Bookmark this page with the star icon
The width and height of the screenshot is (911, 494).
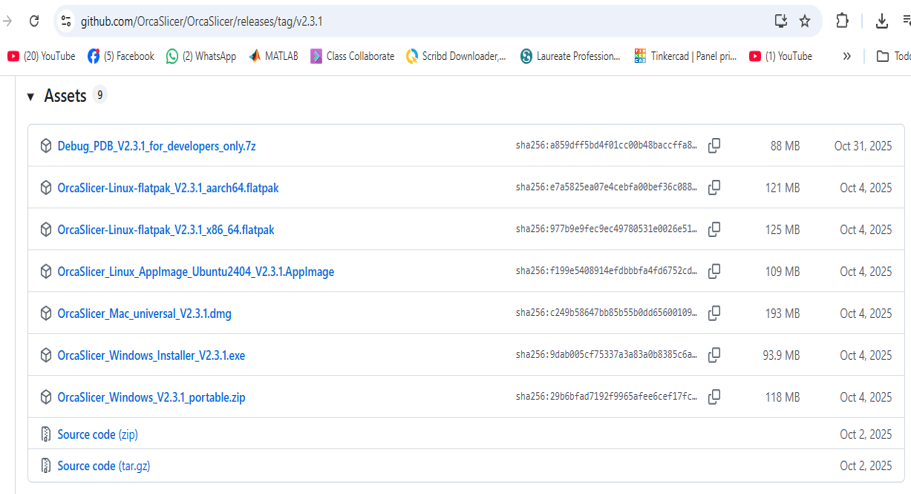tap(804, 21)
